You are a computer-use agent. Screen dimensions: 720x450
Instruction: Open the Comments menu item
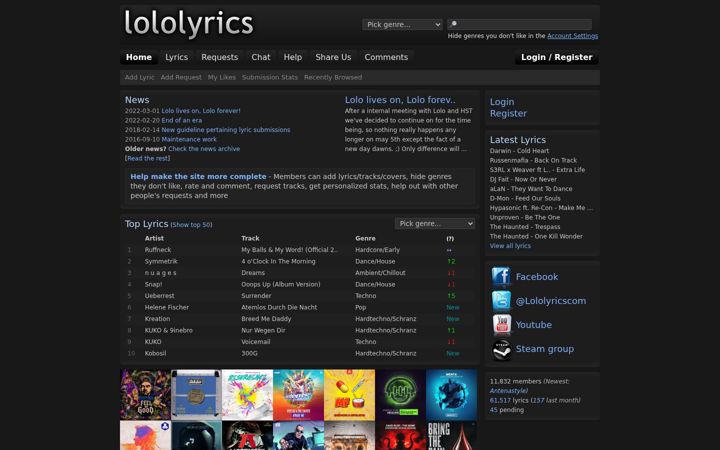(x=386, y=57)
